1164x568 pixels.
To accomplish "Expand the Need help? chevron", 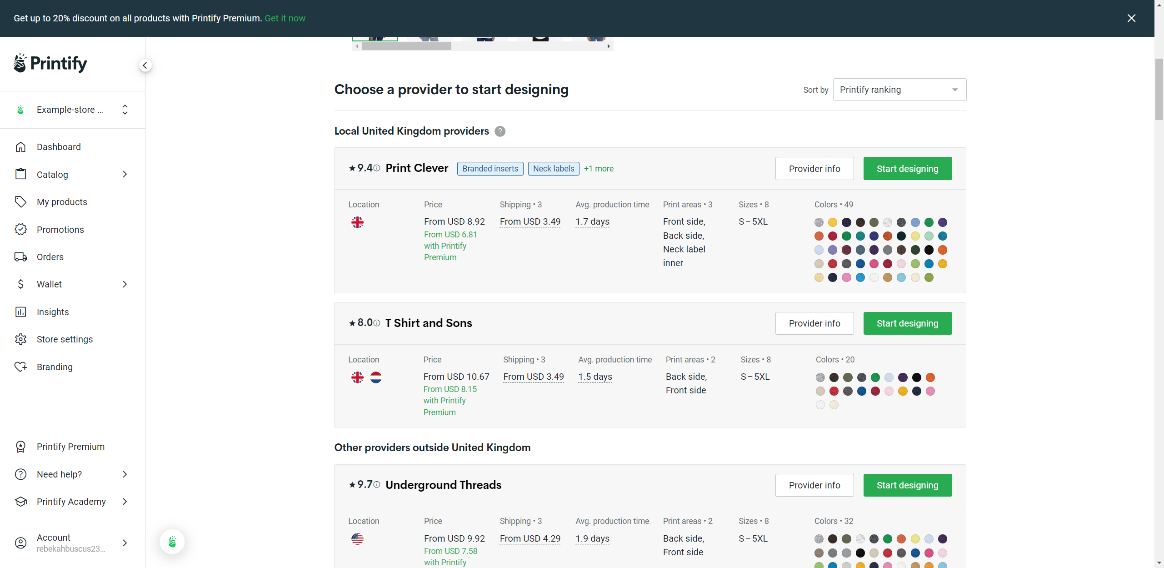I will click(x=125, y=474).
